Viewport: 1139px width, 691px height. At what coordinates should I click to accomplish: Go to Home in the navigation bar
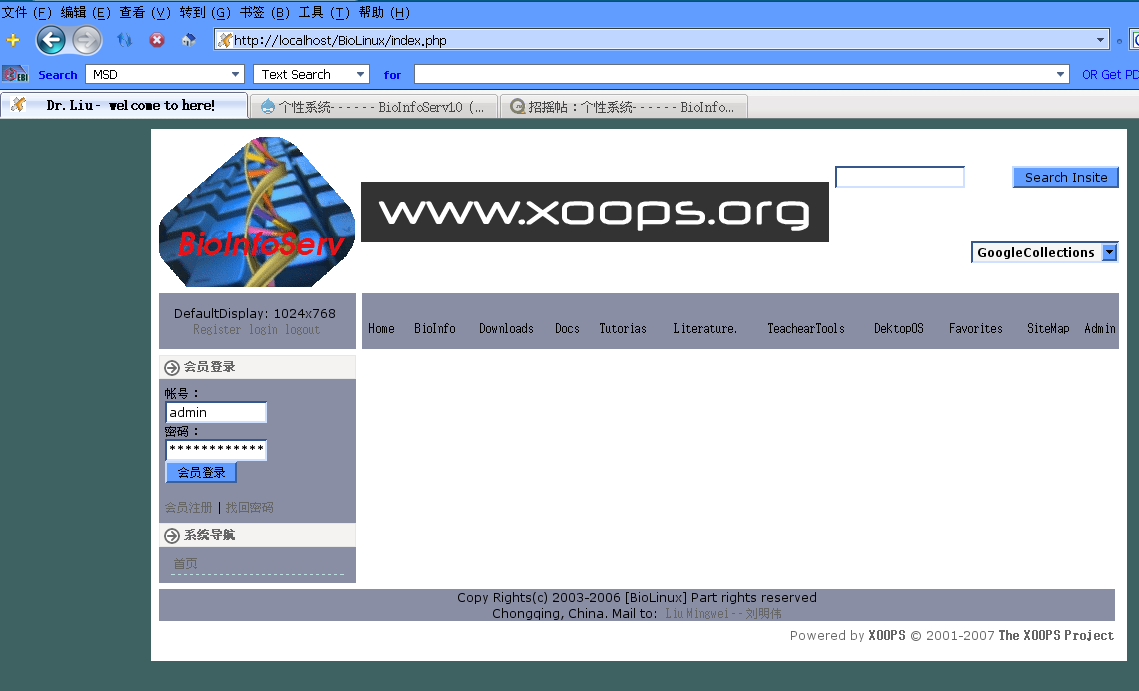[381, 328]
